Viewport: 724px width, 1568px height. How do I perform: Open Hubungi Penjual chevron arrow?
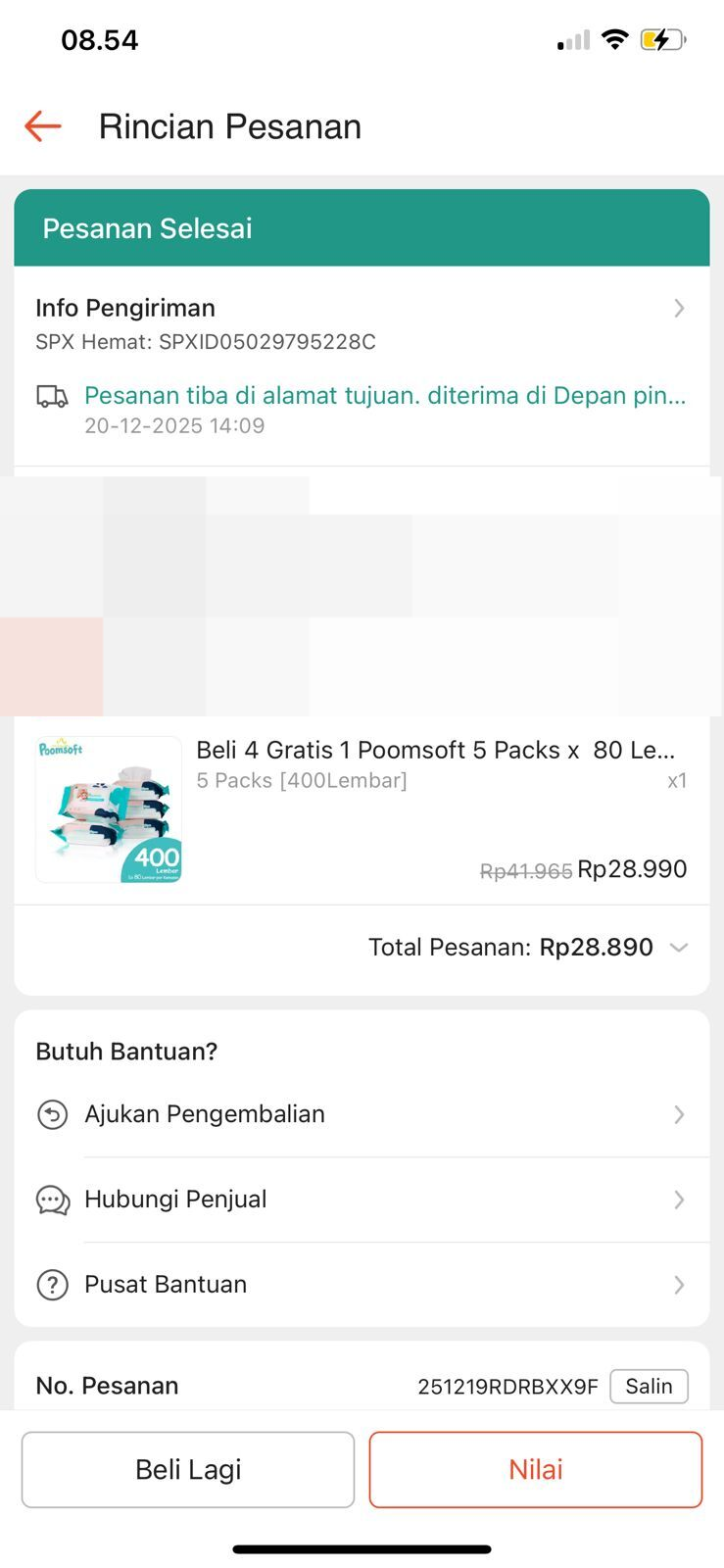(x=679, y=1200)
